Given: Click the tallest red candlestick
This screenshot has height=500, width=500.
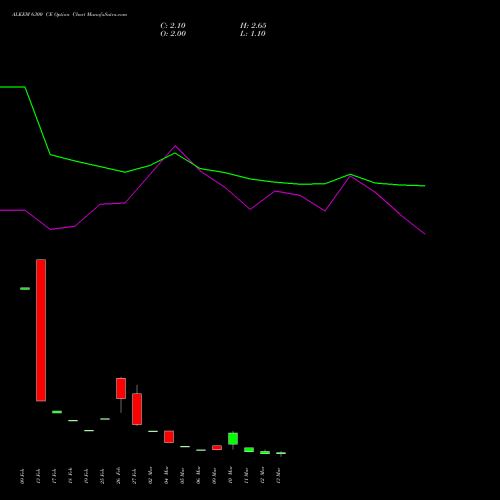Looking at the screenshot, I should tap(41, 330).
